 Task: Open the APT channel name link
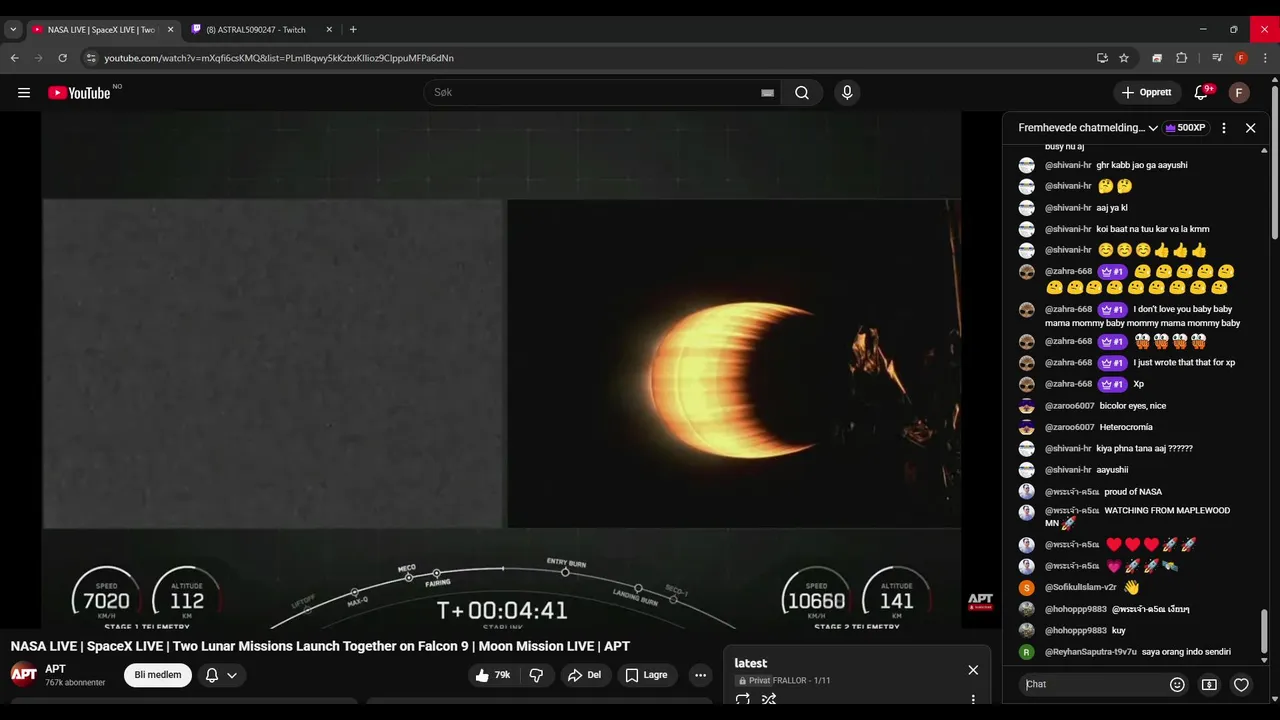(x=56, y=669)
